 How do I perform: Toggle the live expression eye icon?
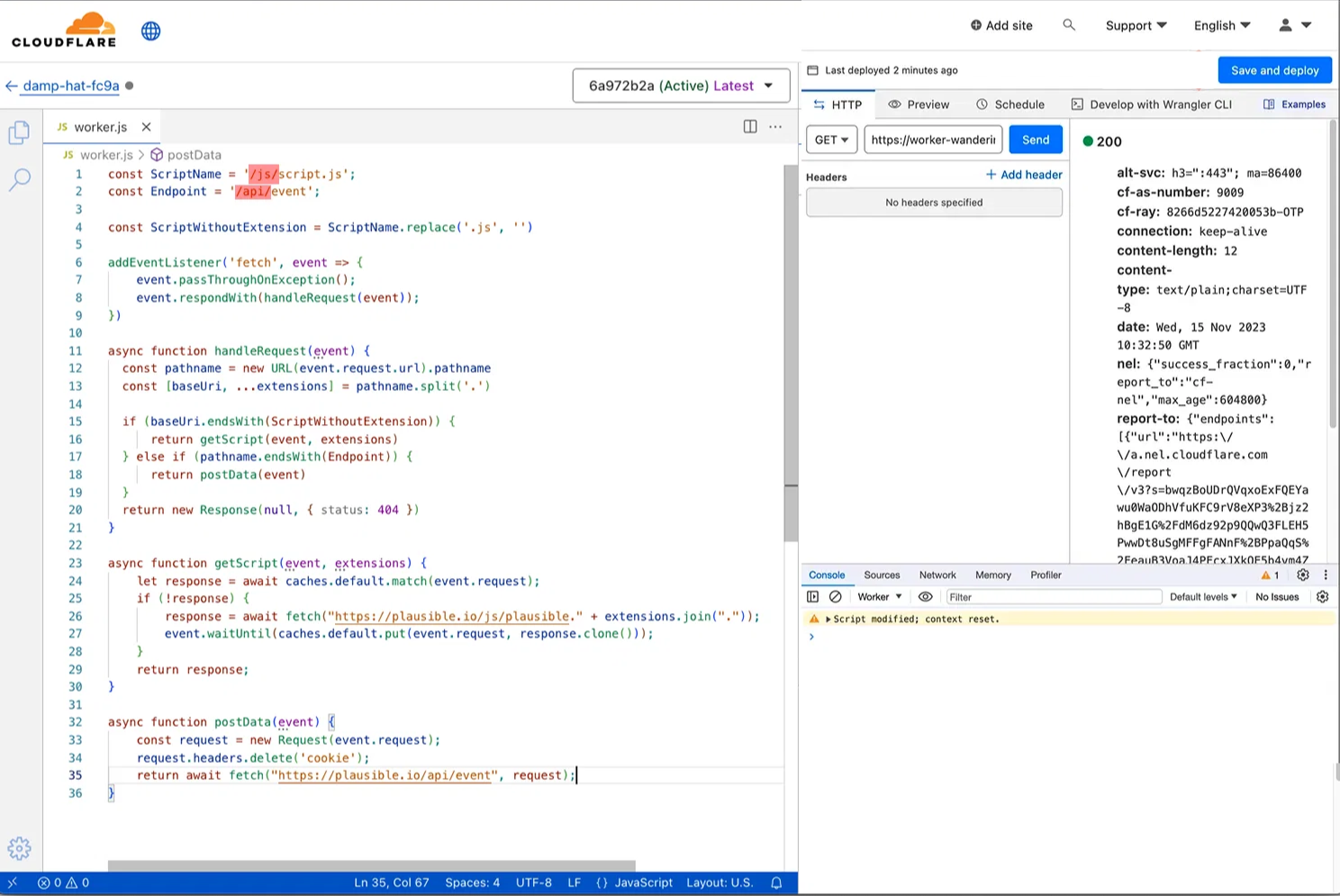(925, 597)
